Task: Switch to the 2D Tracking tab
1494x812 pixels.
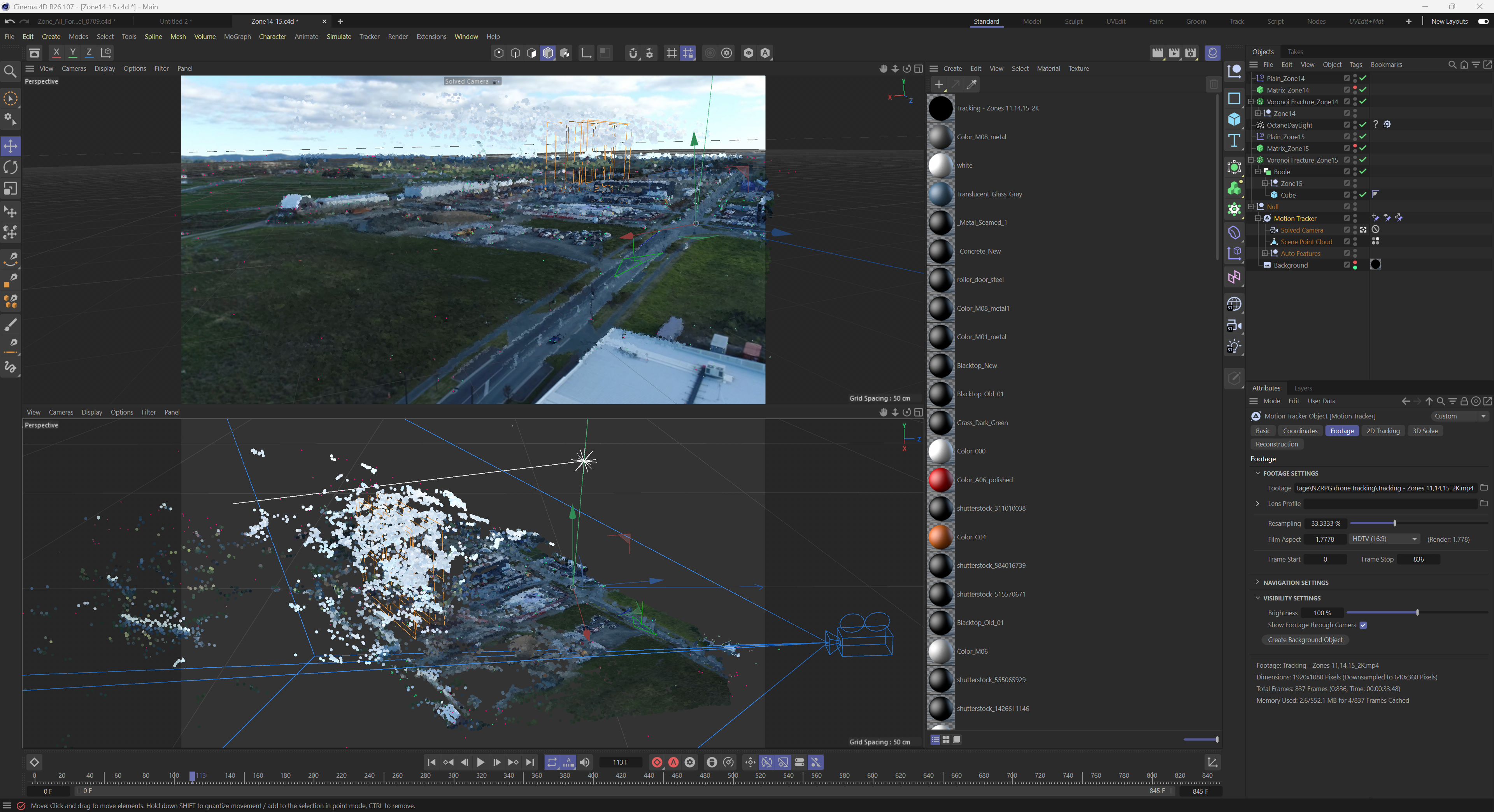Action: coord(1383,430)
